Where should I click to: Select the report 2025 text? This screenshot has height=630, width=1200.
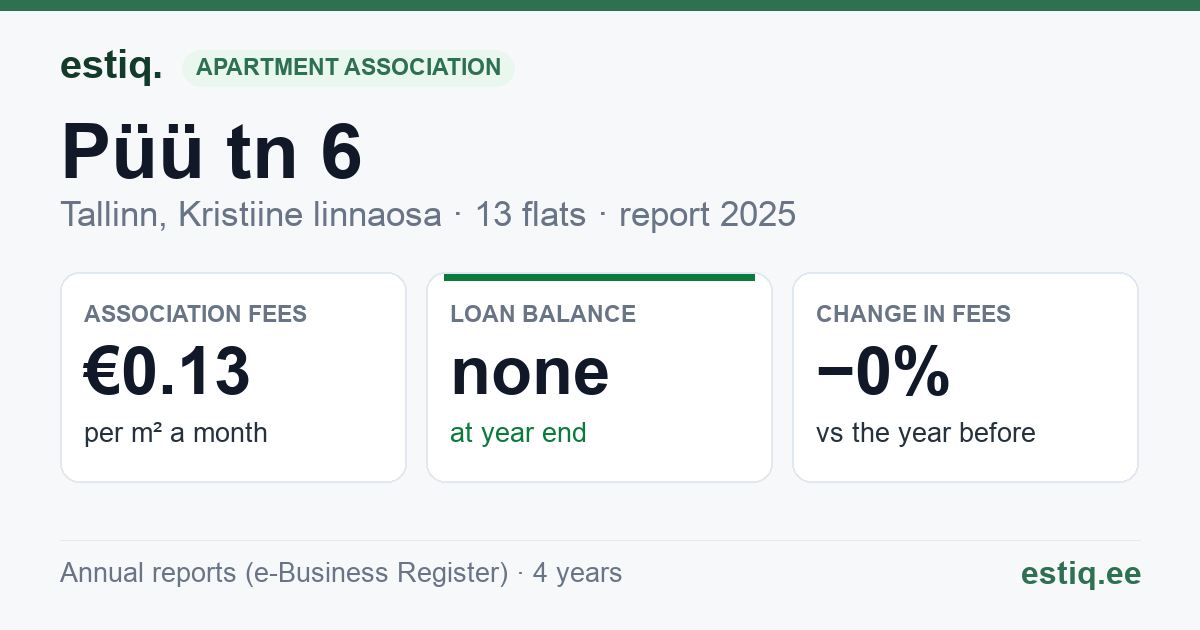pyautogui.click(x=708, y=214)
